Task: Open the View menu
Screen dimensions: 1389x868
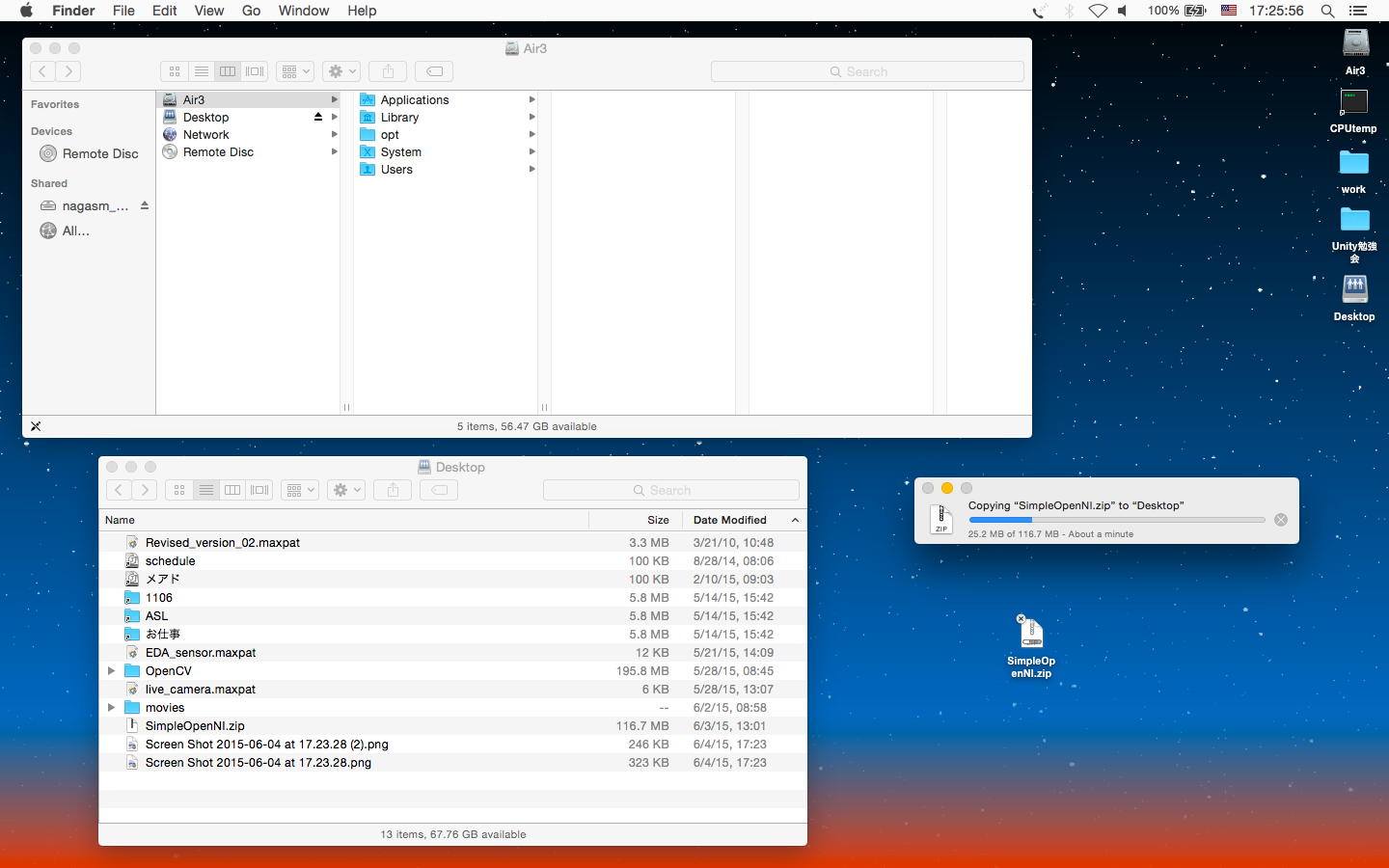Action: (x=208, y=11)
